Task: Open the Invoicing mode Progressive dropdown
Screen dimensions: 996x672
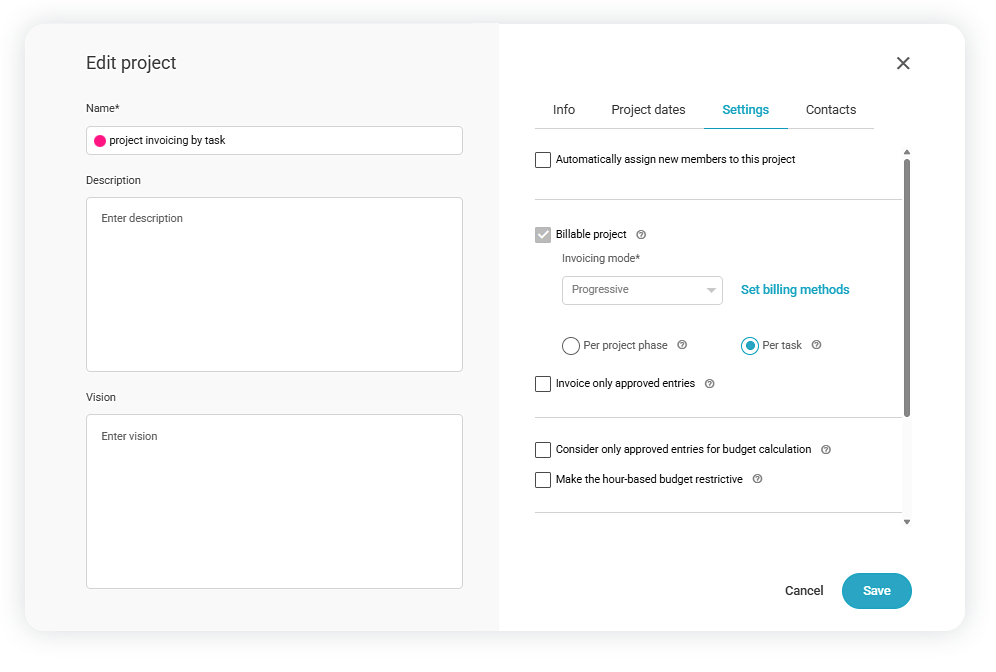Action: 642,290
